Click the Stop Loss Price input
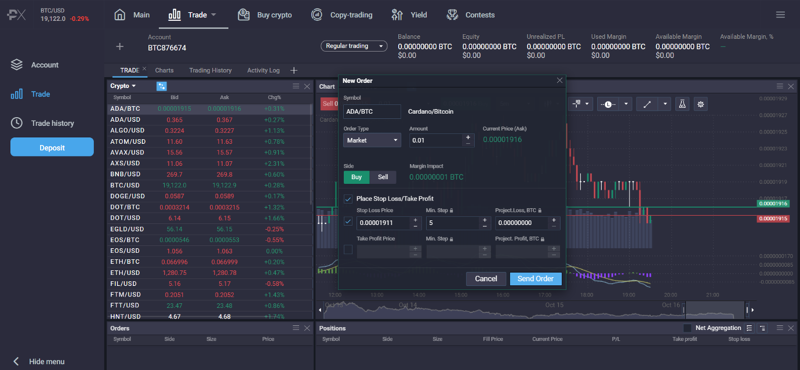This screenshot has height=370, width=800. point(383,223)
